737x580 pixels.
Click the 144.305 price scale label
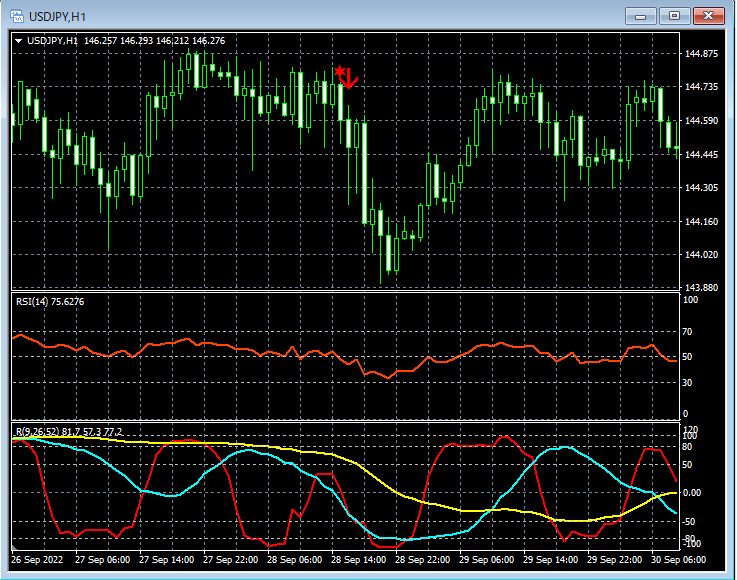coord(701,188)
